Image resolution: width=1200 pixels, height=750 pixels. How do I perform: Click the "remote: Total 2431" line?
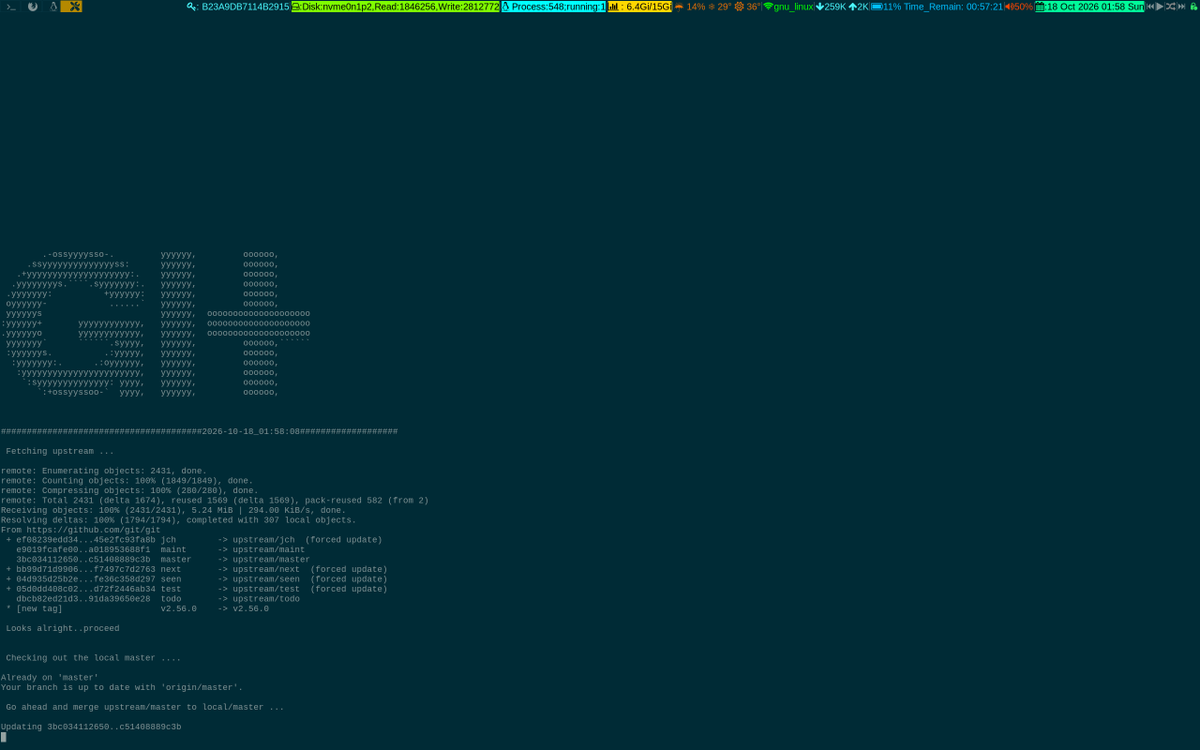coord(215,500)
